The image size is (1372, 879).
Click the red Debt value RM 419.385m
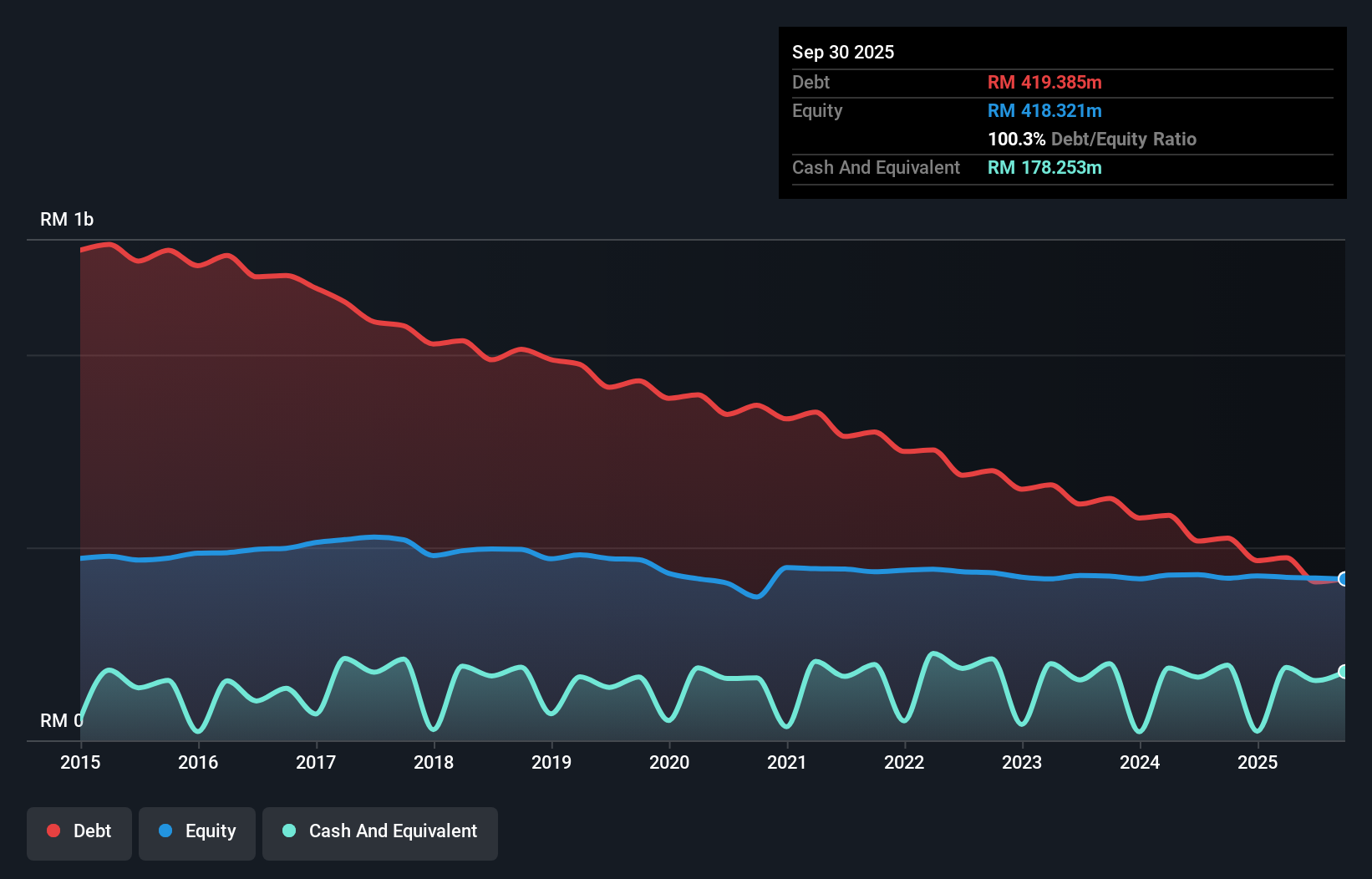pos(1044,82)
